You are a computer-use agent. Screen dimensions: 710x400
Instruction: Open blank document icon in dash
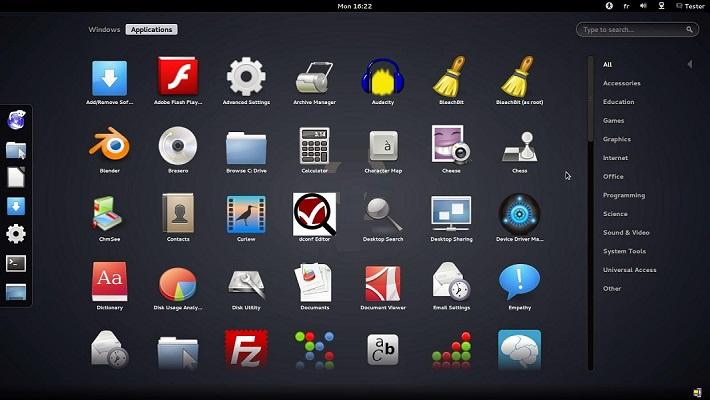coord(16,177)
